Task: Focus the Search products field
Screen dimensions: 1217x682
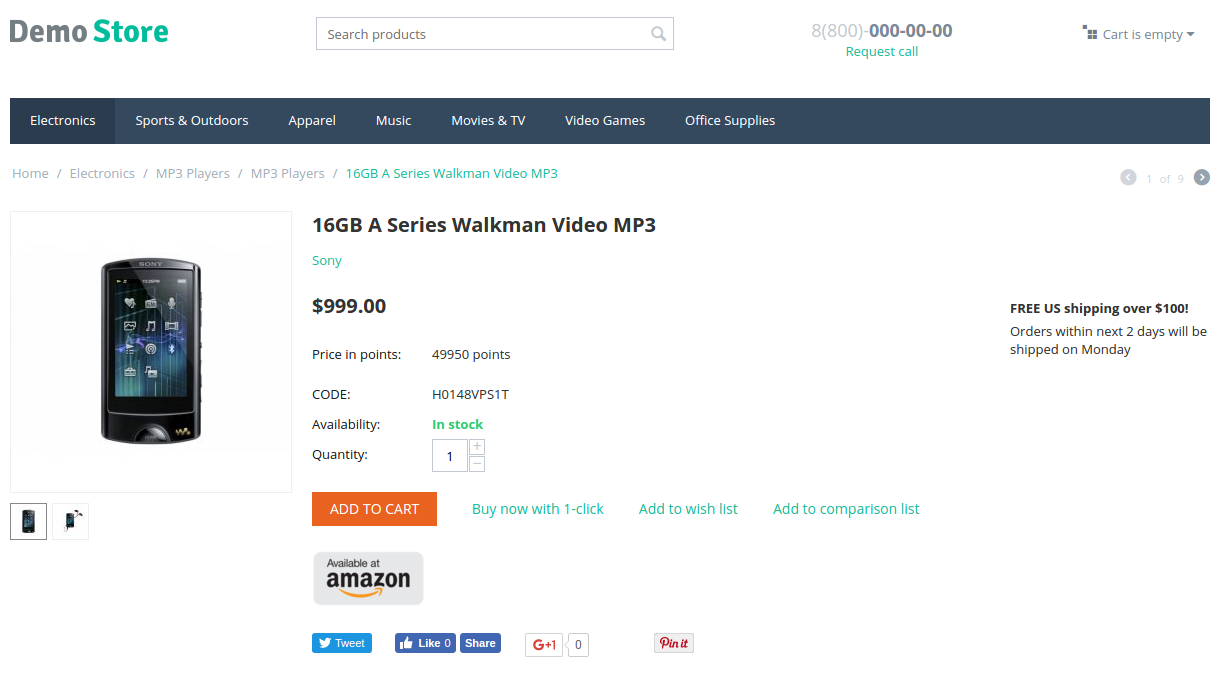Action: [485, 34]
